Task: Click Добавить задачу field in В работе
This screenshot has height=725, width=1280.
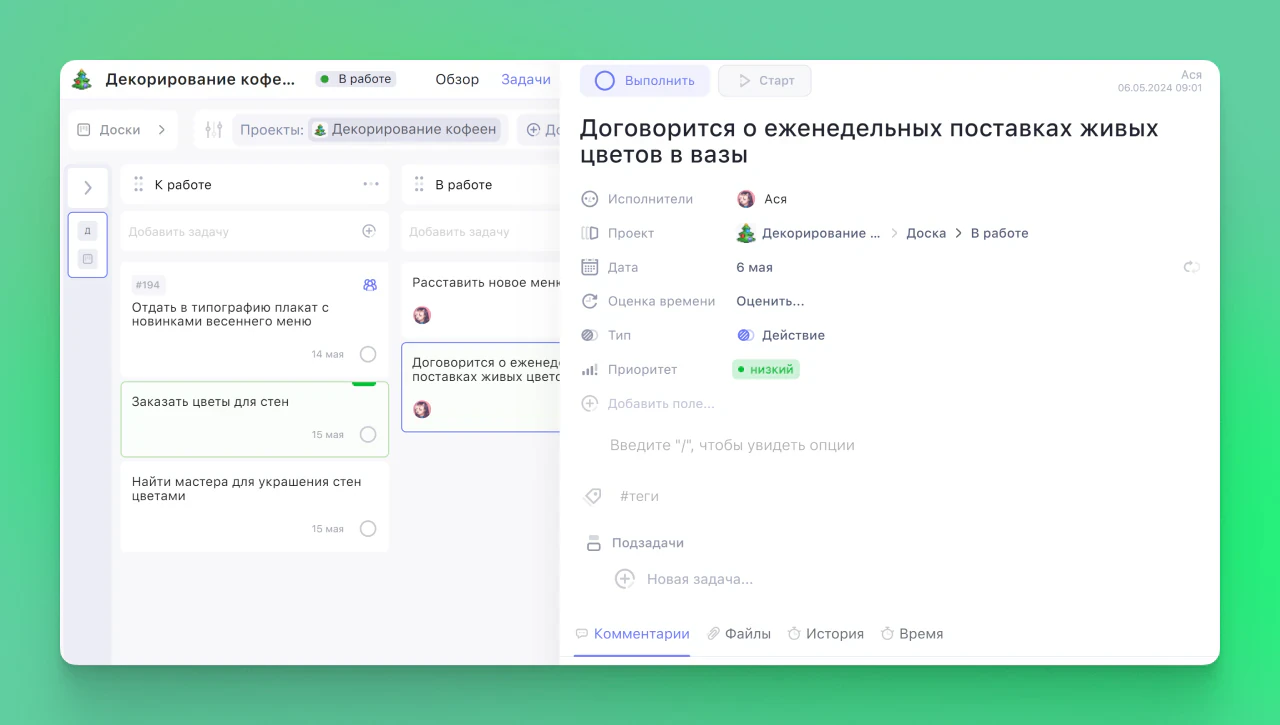Action: coord(481,231)
